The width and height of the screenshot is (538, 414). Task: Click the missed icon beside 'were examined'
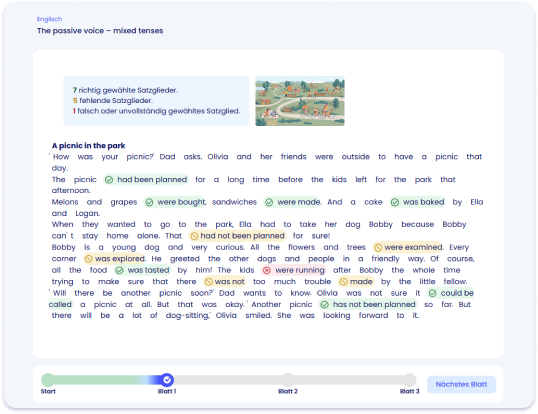coord(378,247)
